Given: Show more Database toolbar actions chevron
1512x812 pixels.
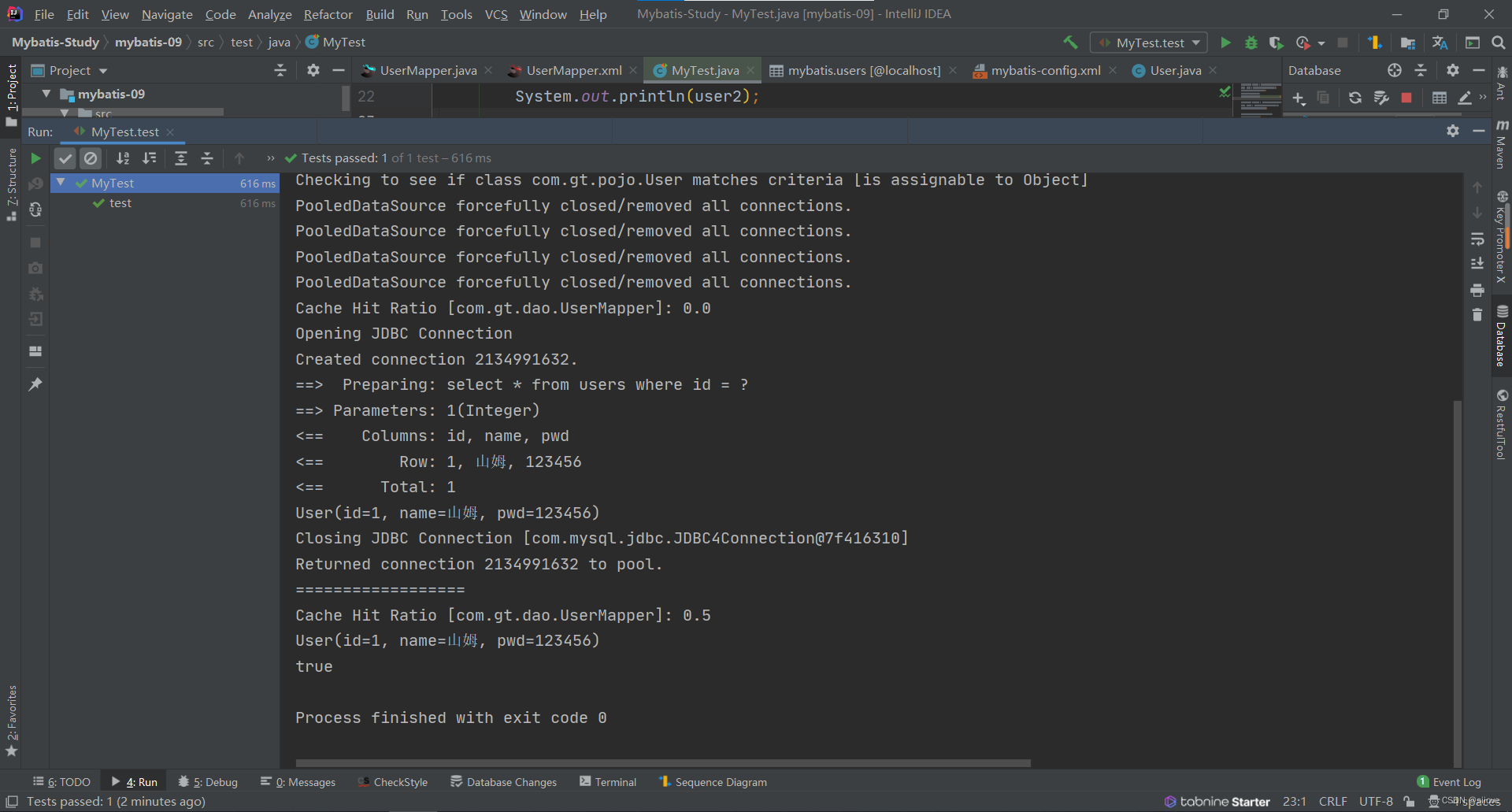Looking at the screenshot, I should click(x=1483, y=98).
